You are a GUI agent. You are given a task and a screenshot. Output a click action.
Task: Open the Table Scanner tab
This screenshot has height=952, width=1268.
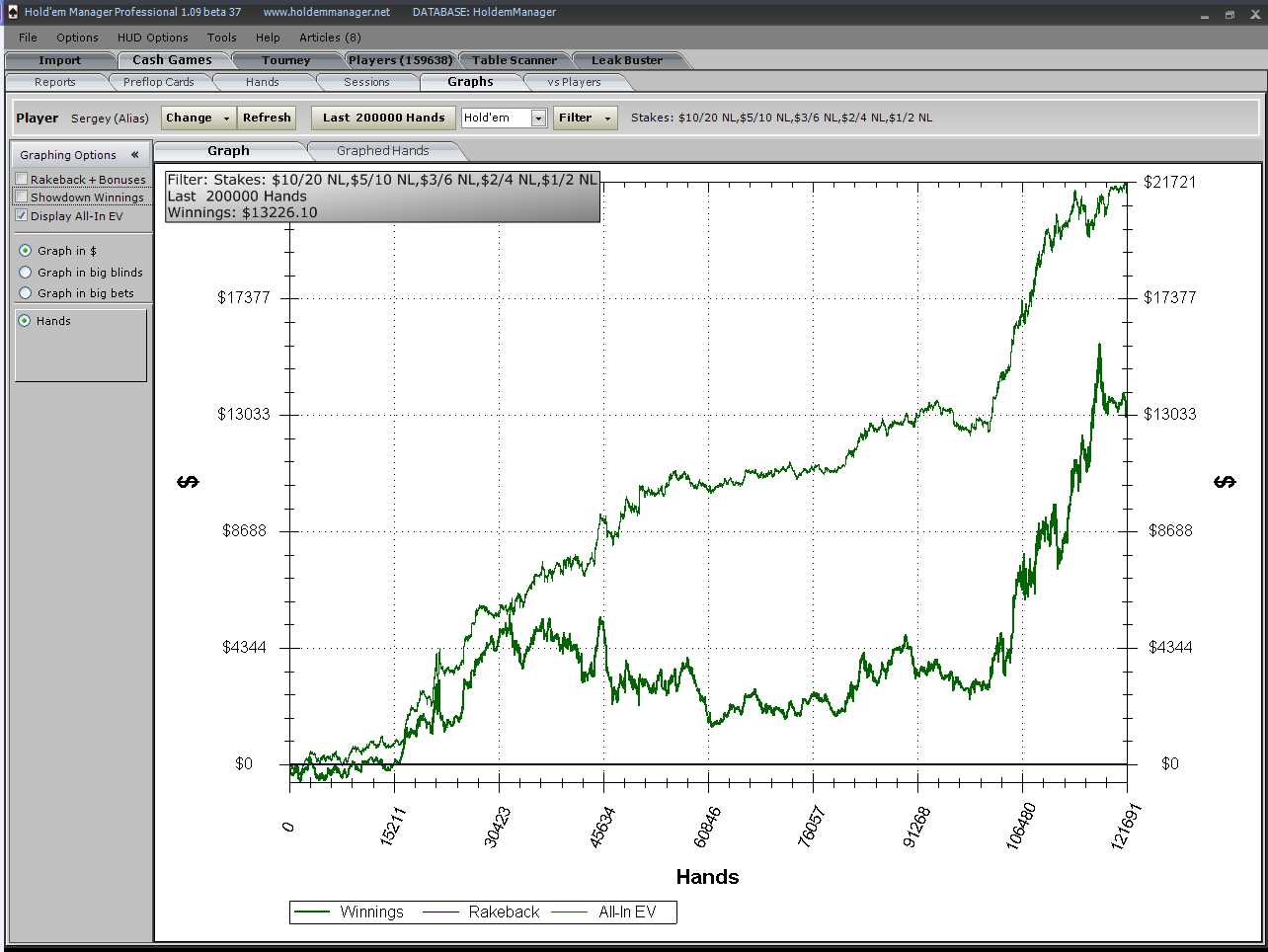click(514, 60)
